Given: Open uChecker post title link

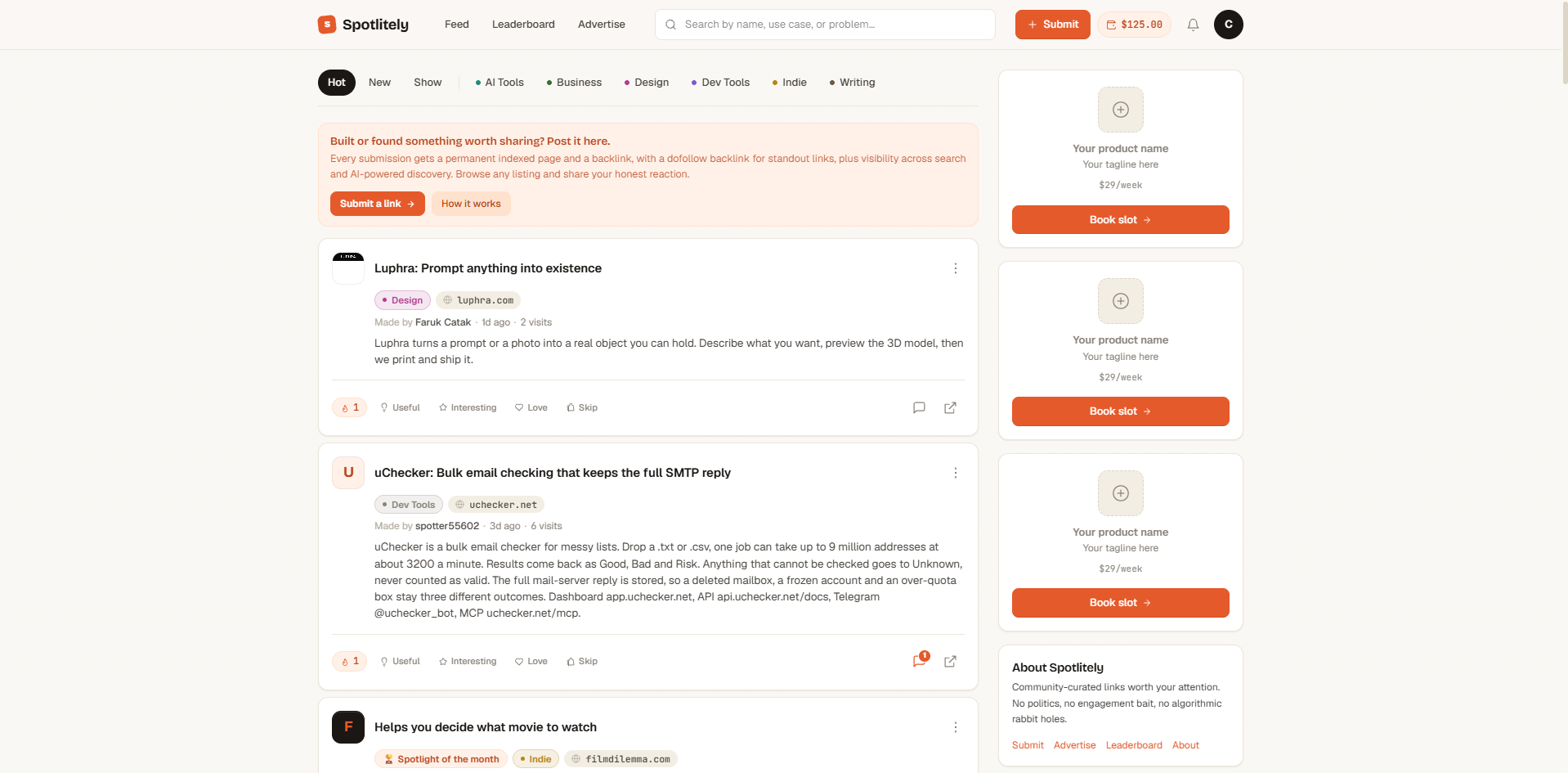Looking at the screenshot, I should pos(553,473).
